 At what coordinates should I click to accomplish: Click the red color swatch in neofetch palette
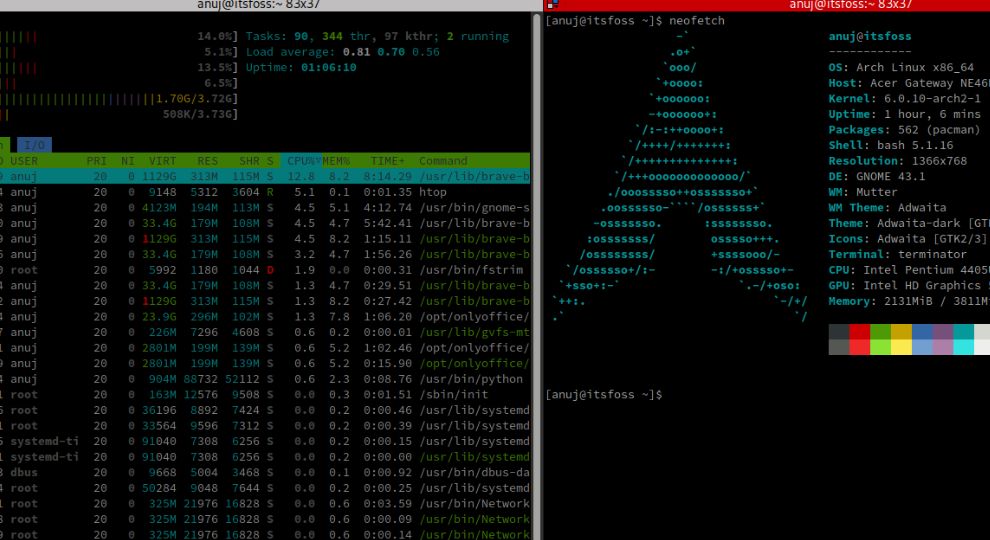(859, 332)
